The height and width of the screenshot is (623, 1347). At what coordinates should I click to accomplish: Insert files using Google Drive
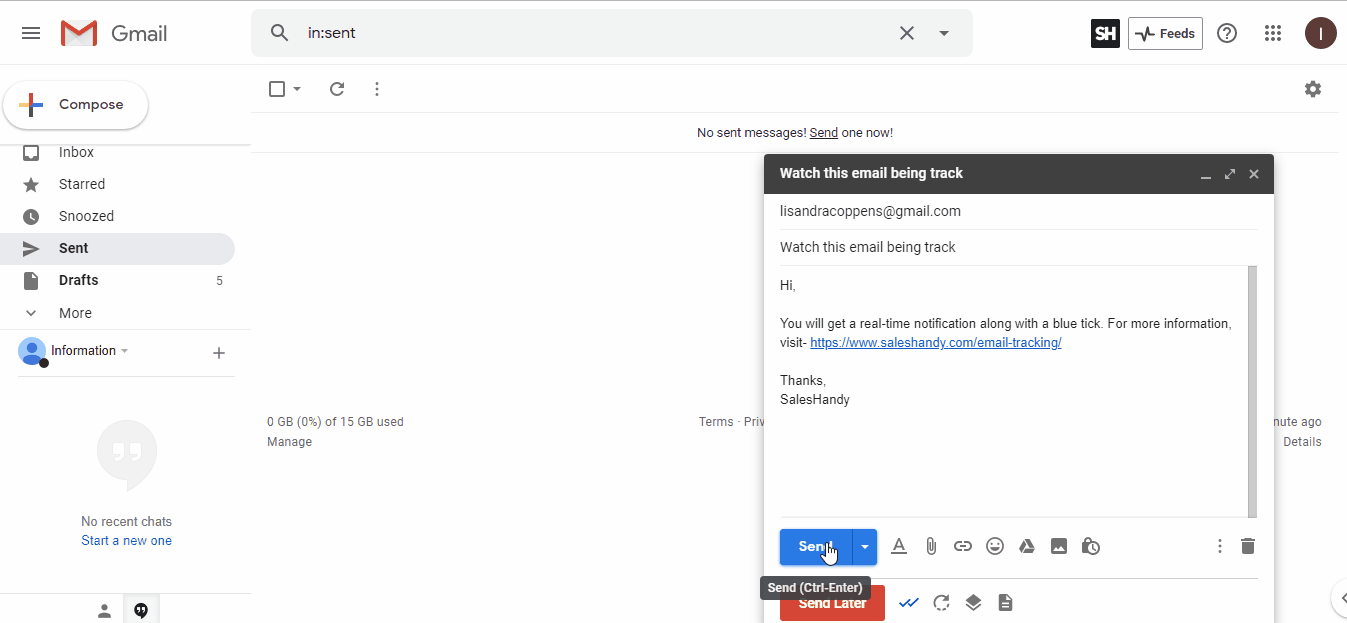click(x=1027, y=545)
